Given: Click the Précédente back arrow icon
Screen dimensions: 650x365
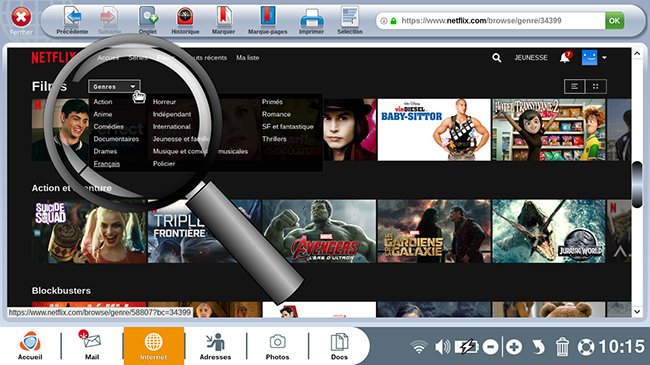Looking at the screenshot, I should 73,17.
